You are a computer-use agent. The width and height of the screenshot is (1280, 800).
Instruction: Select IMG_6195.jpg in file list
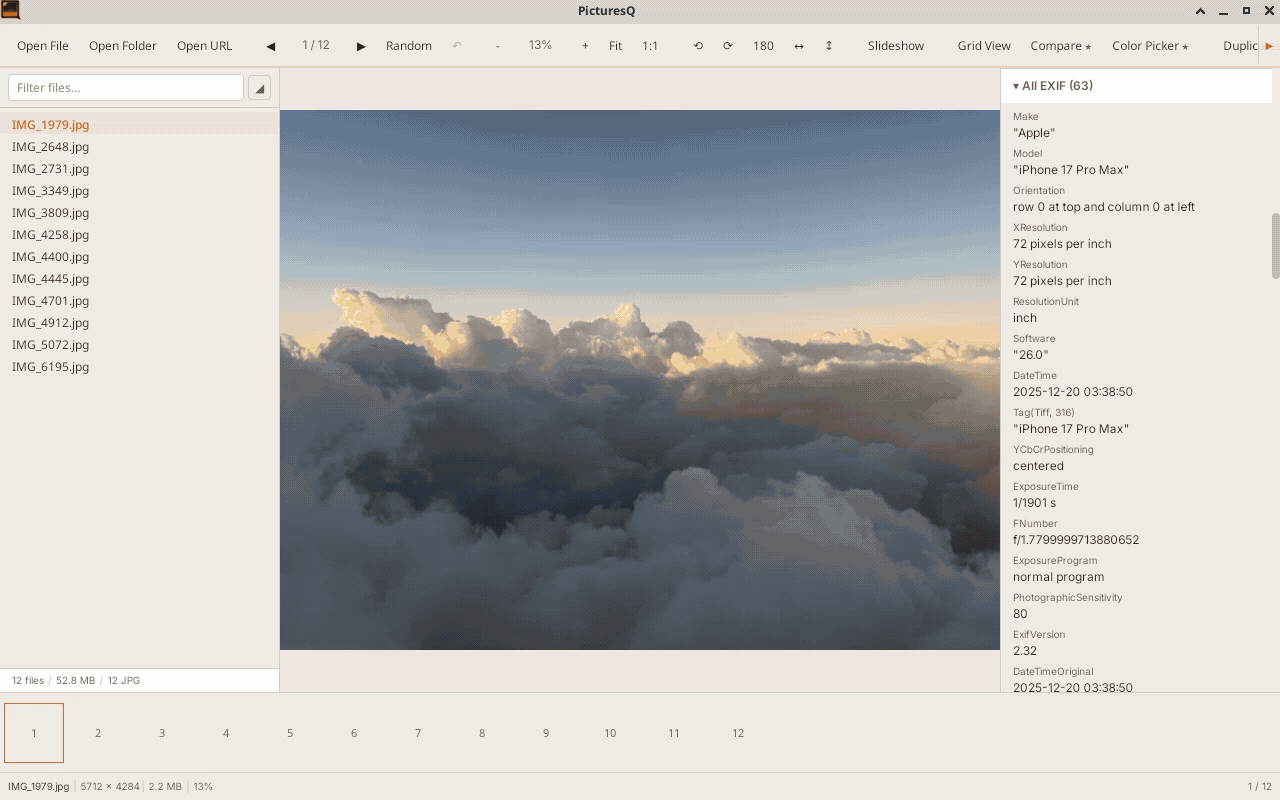click(139, 367)
